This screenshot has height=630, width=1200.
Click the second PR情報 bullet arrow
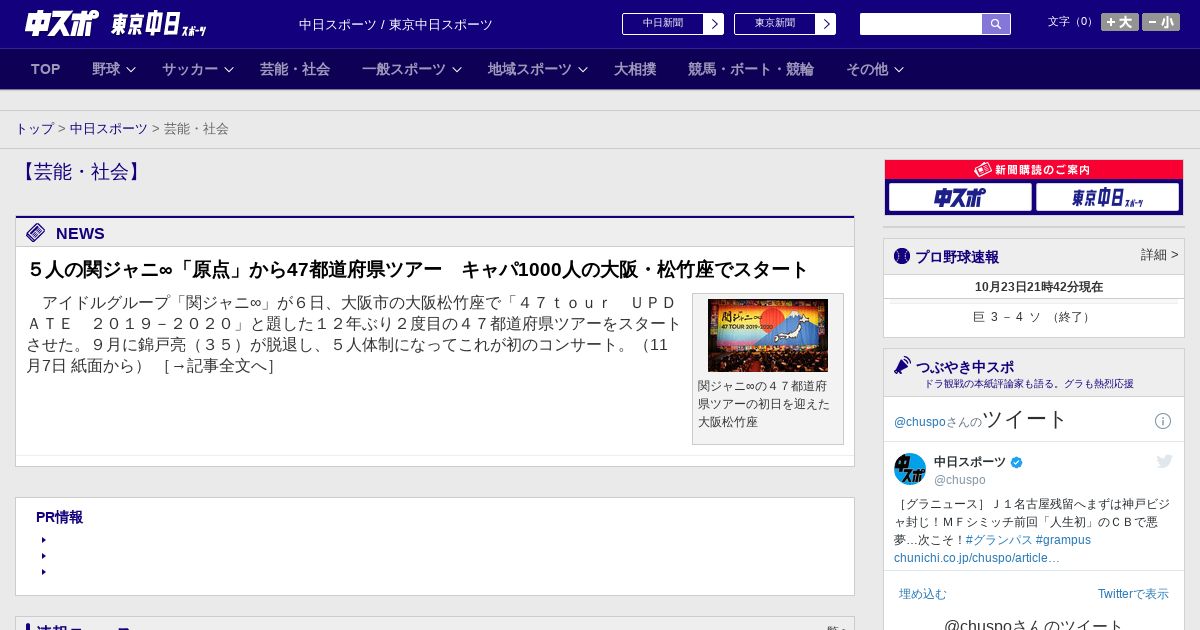point(44,556)
